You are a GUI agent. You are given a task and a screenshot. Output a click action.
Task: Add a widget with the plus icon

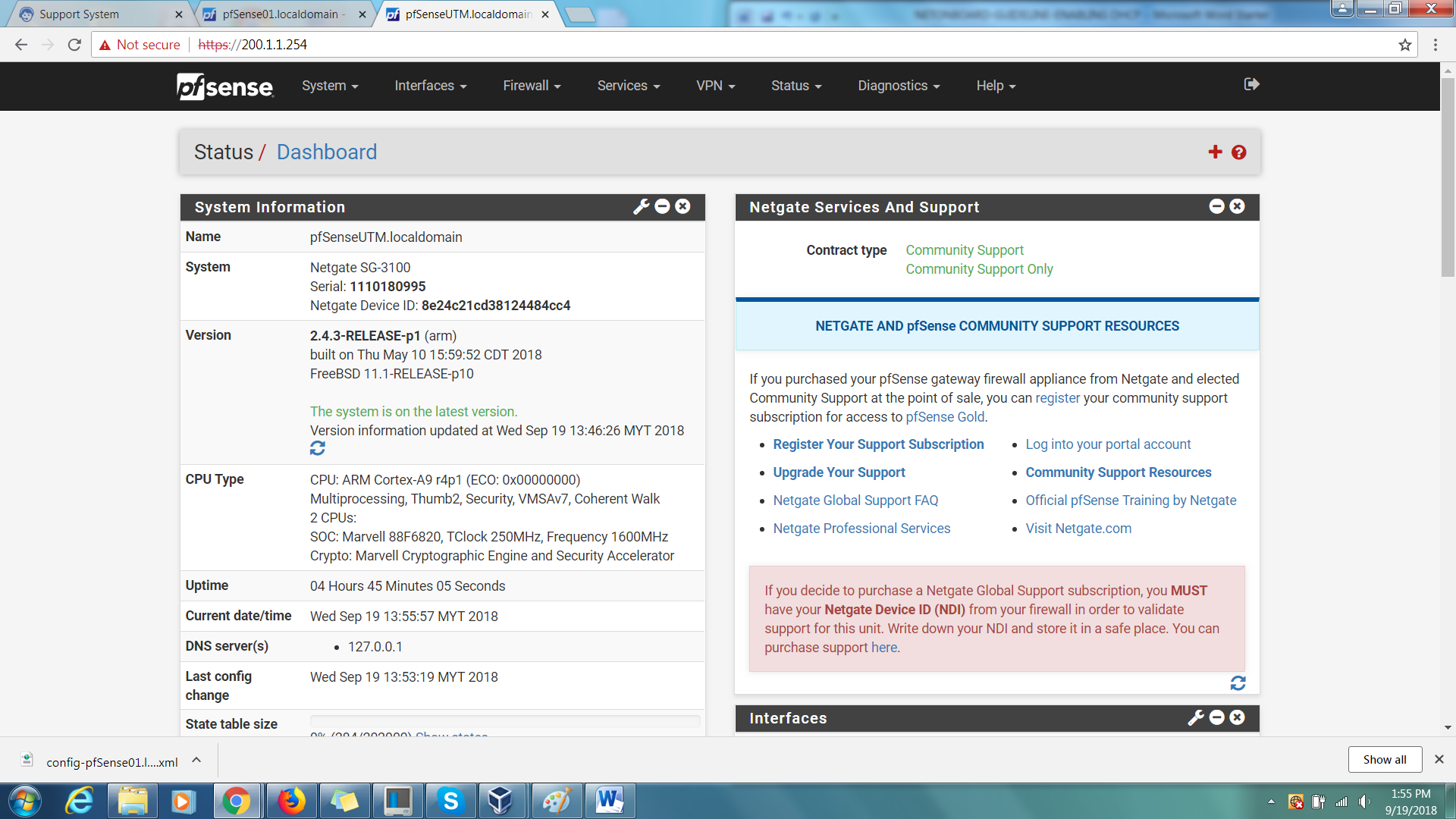[1215, 152]
